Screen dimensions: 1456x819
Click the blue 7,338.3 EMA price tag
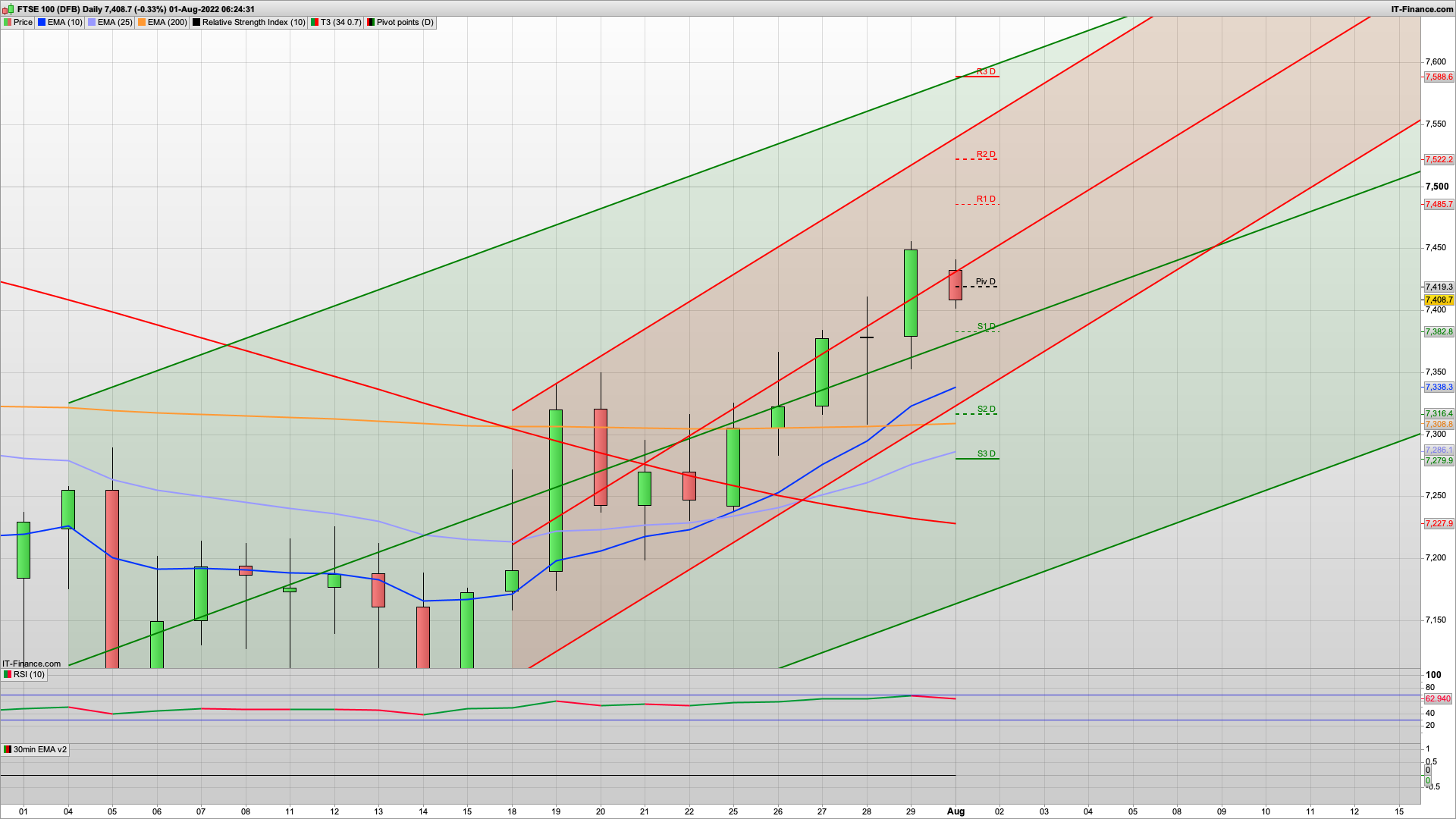pyautogui.click(x=1439, y=387)
